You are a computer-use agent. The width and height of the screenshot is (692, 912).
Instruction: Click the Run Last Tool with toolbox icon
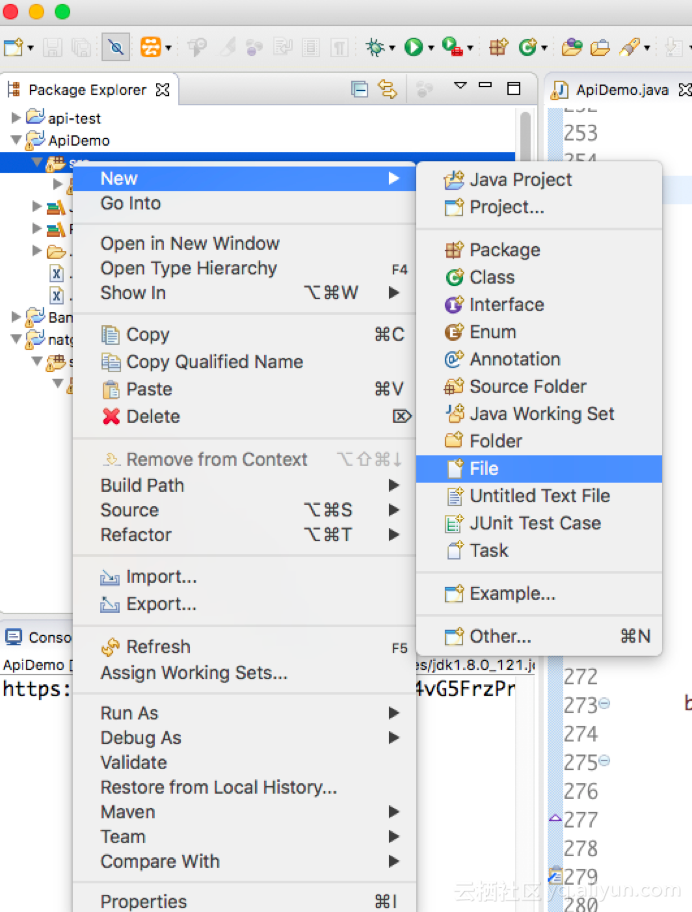(452, 47)
